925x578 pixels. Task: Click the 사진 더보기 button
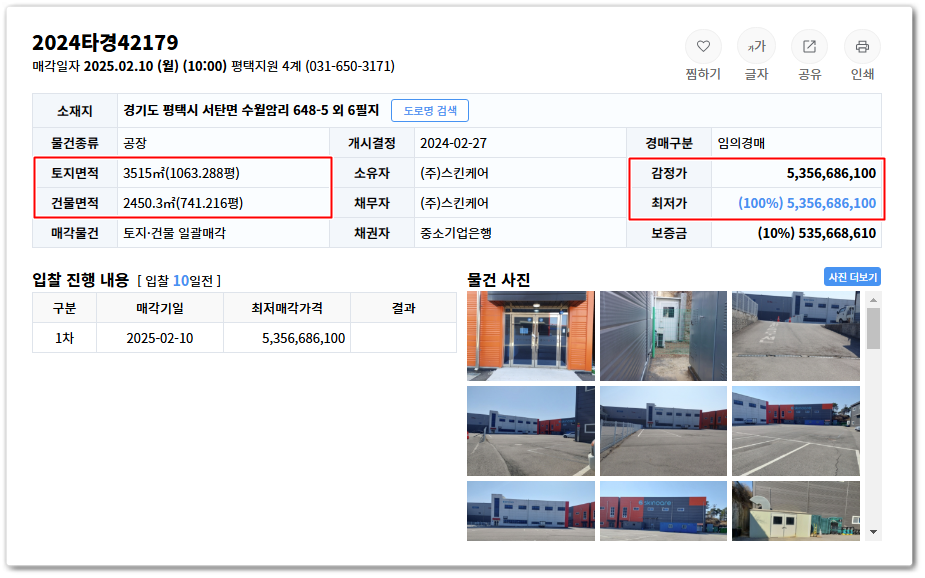pyautogui.click(x=852, y=277)
